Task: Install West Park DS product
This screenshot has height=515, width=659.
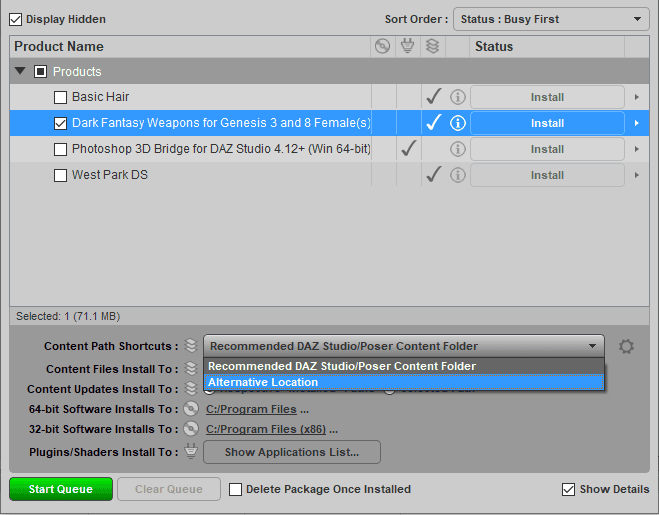Action: (547, 175)
